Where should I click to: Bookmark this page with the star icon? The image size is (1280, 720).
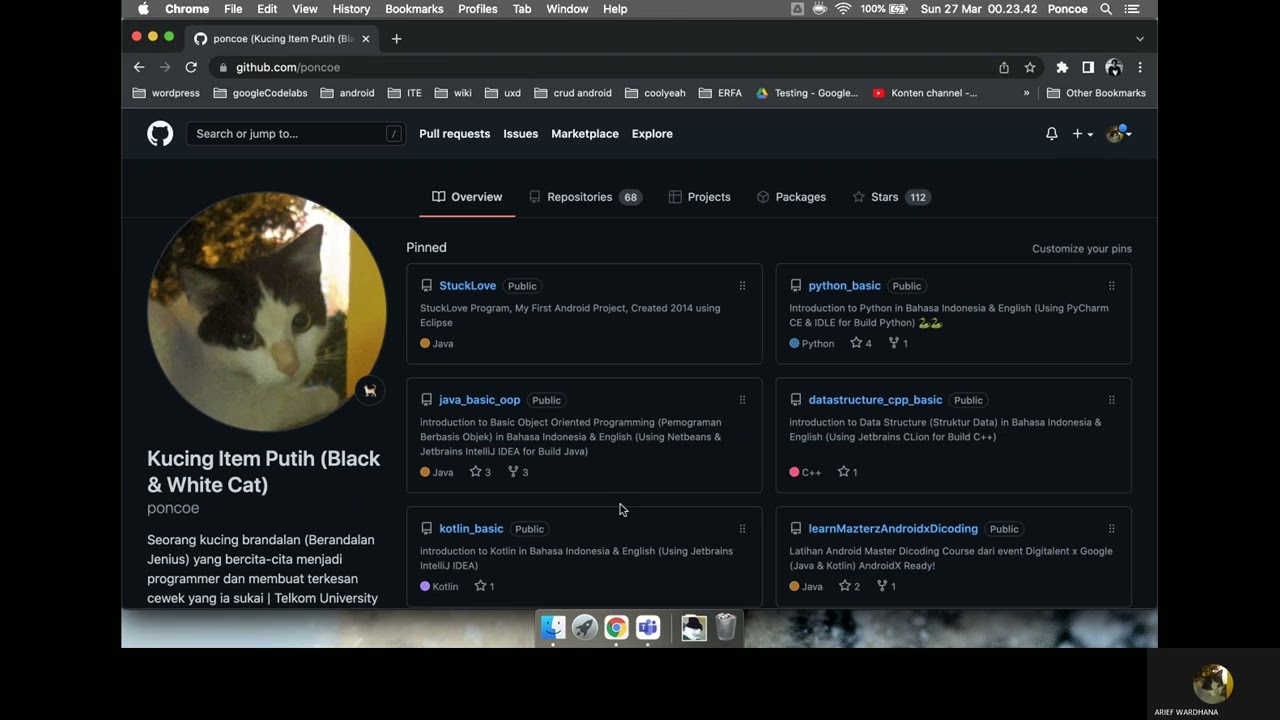point(1030,67)
